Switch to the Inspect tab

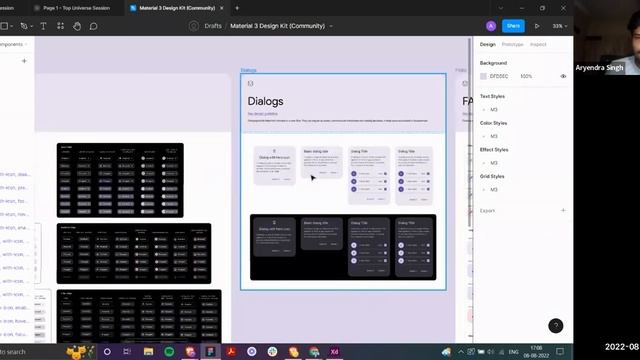538,44
